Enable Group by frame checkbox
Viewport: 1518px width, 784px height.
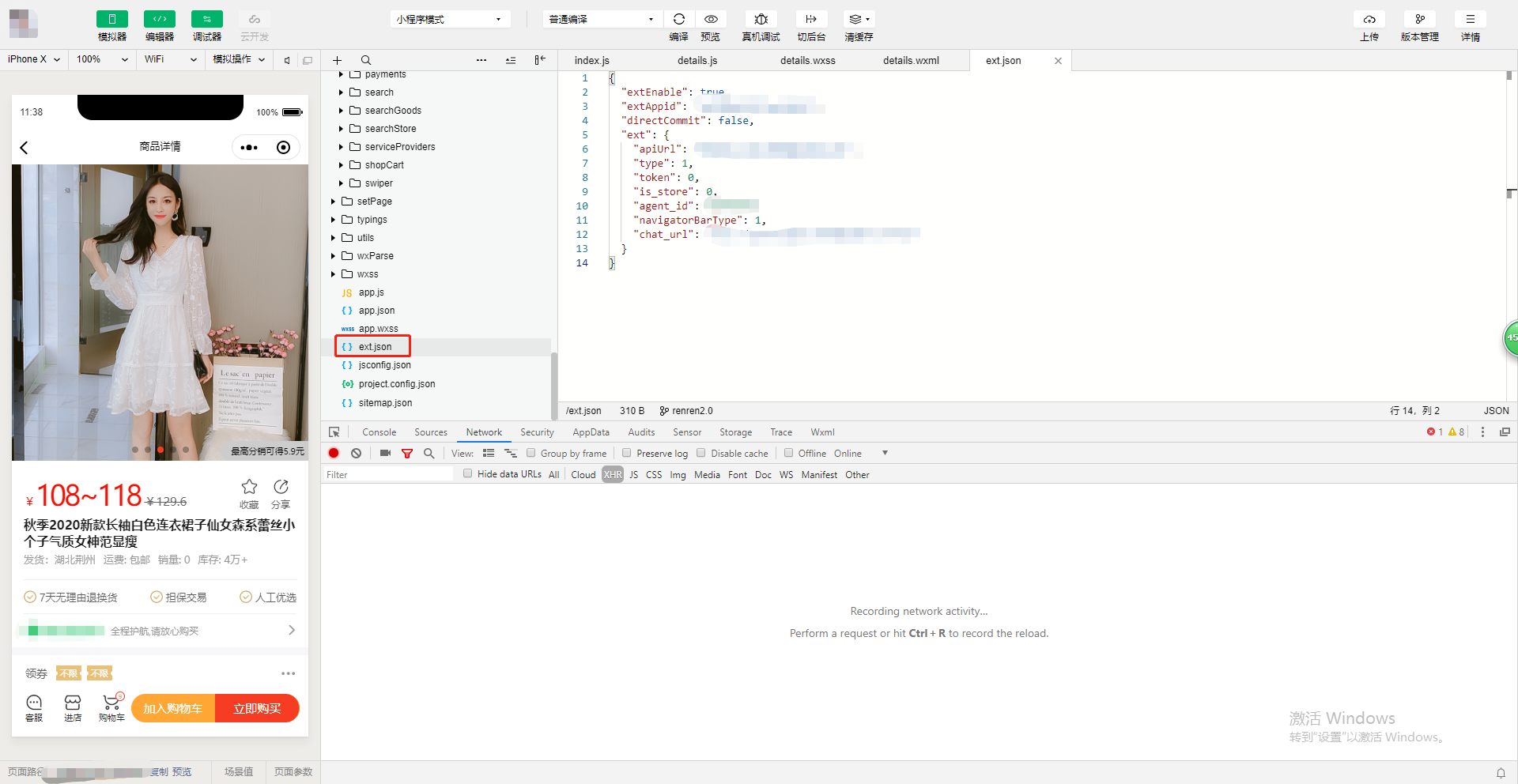(x=531, y=453)
